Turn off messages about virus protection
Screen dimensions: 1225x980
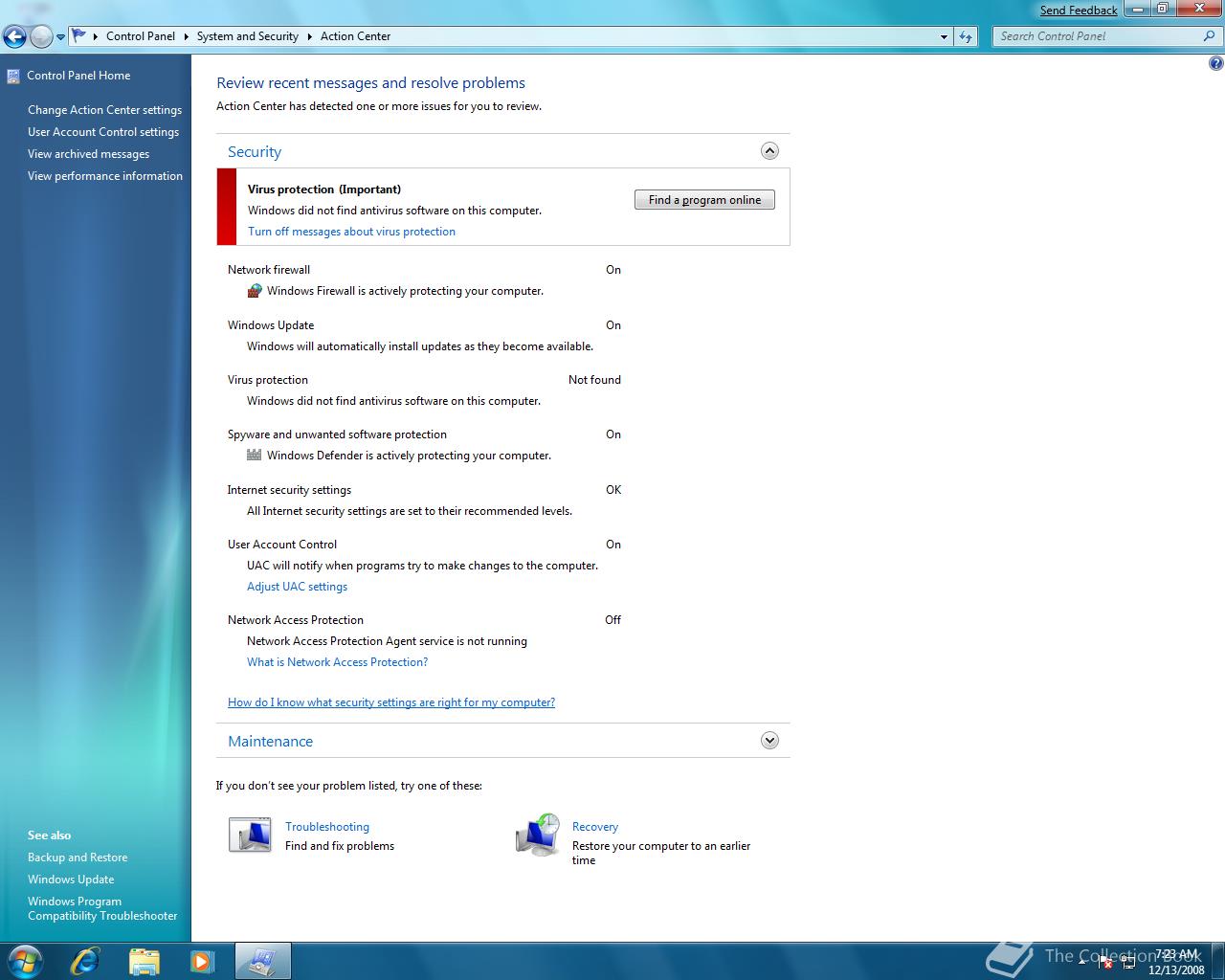tap(351, 232)
